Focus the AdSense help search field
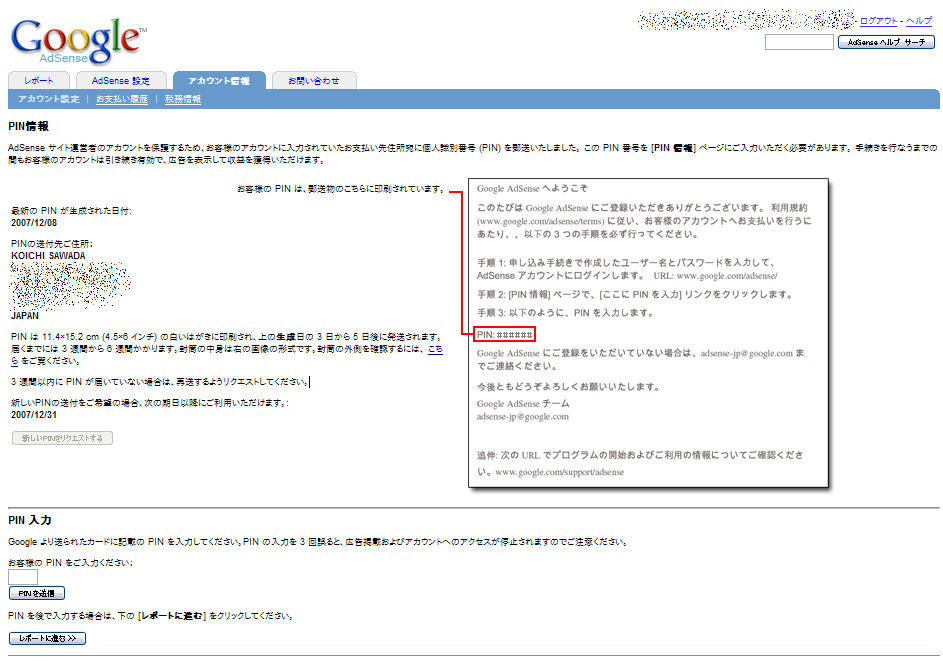Viewport: 943px width, 663px height. pyautogui.click(x=798, y=42)
